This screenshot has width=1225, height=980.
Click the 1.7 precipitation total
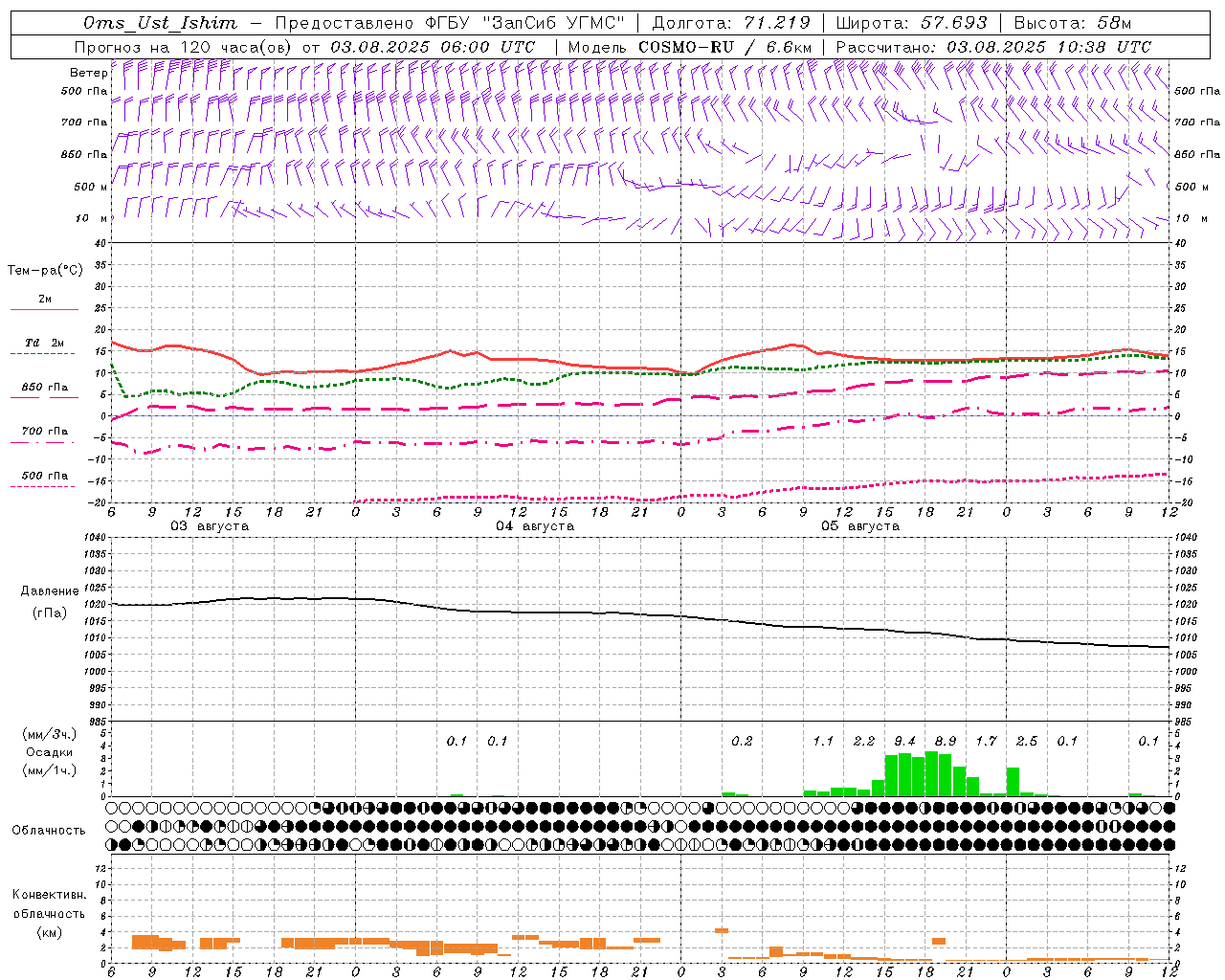click(x=986, y=742)
